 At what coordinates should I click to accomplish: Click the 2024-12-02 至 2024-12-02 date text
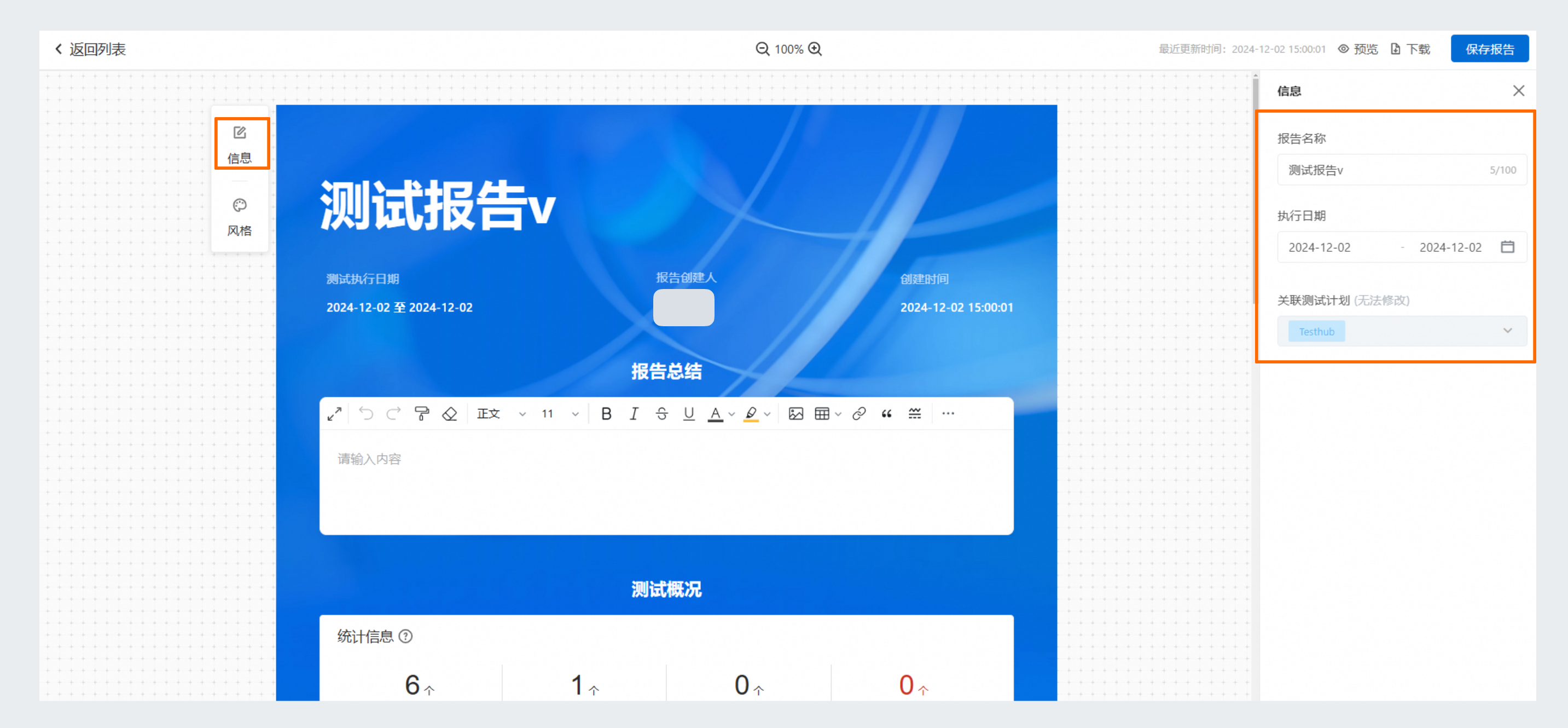click(x=399, y=307)
